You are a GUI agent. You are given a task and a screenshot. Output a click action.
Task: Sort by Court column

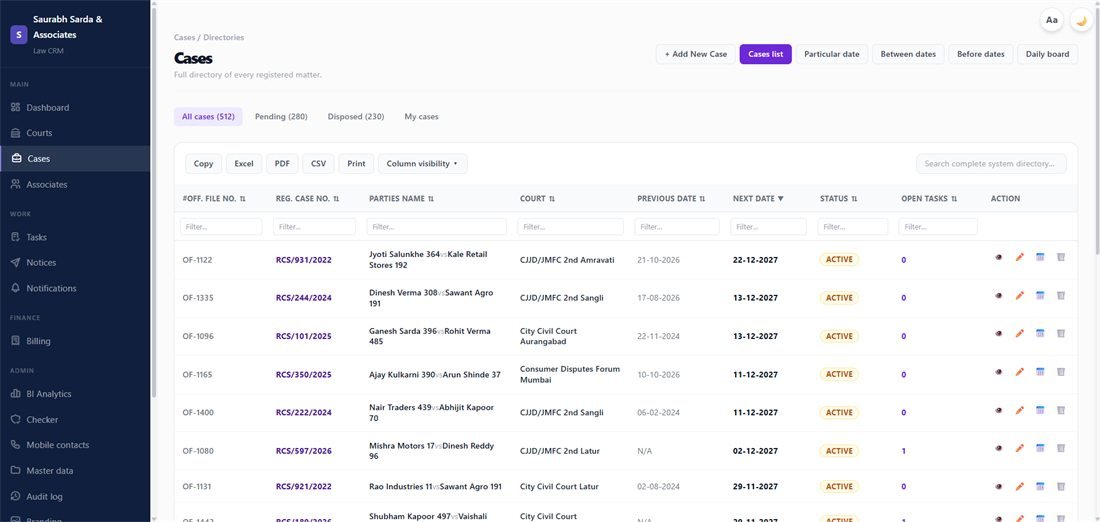pyautogui.click(x=537, y=199)
